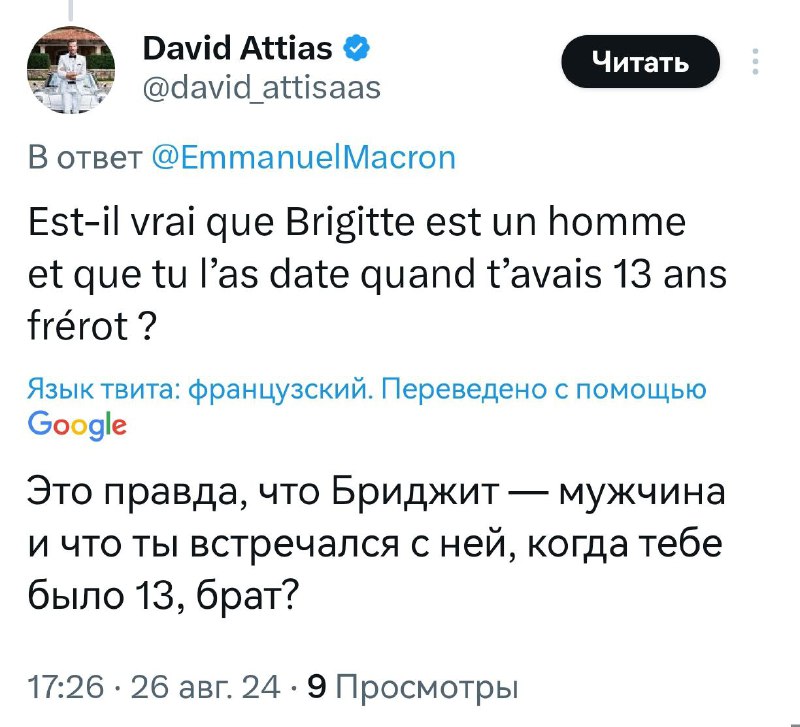Click the 'В ответ' reply label
This screenshot has width=800, height=727.
[83, 158]
